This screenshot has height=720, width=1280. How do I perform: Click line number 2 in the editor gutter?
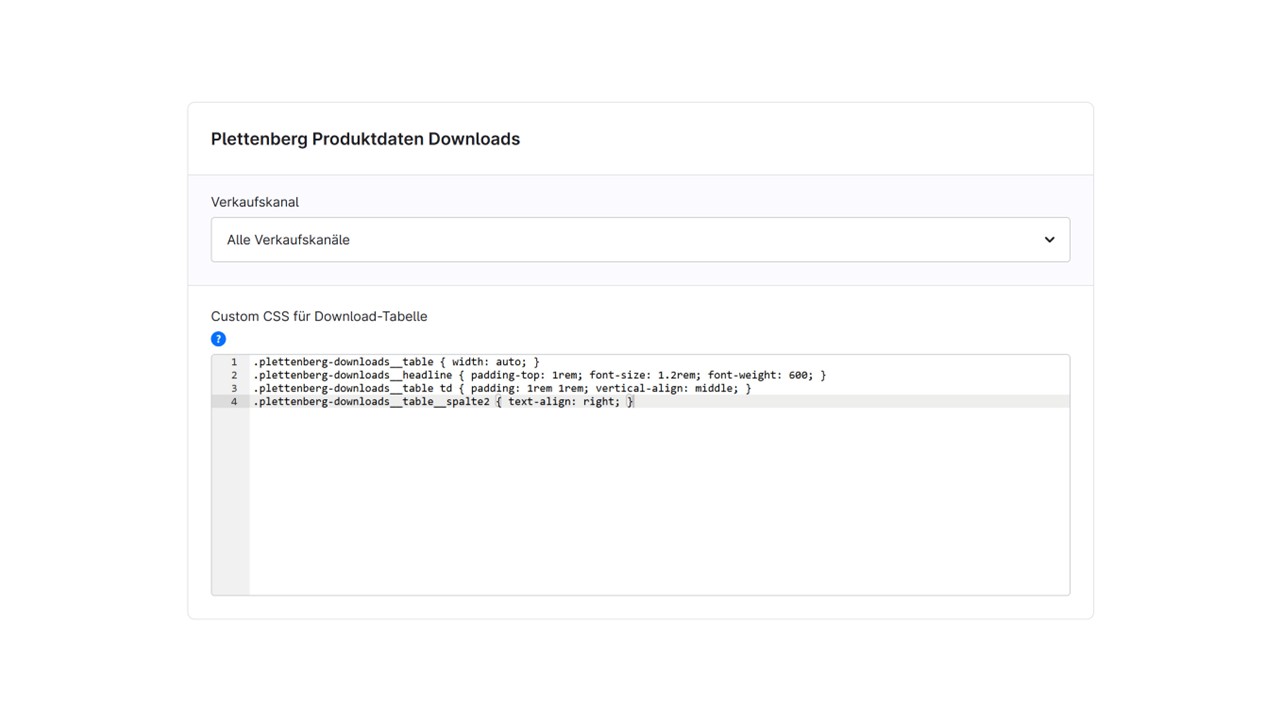[234, 375]
